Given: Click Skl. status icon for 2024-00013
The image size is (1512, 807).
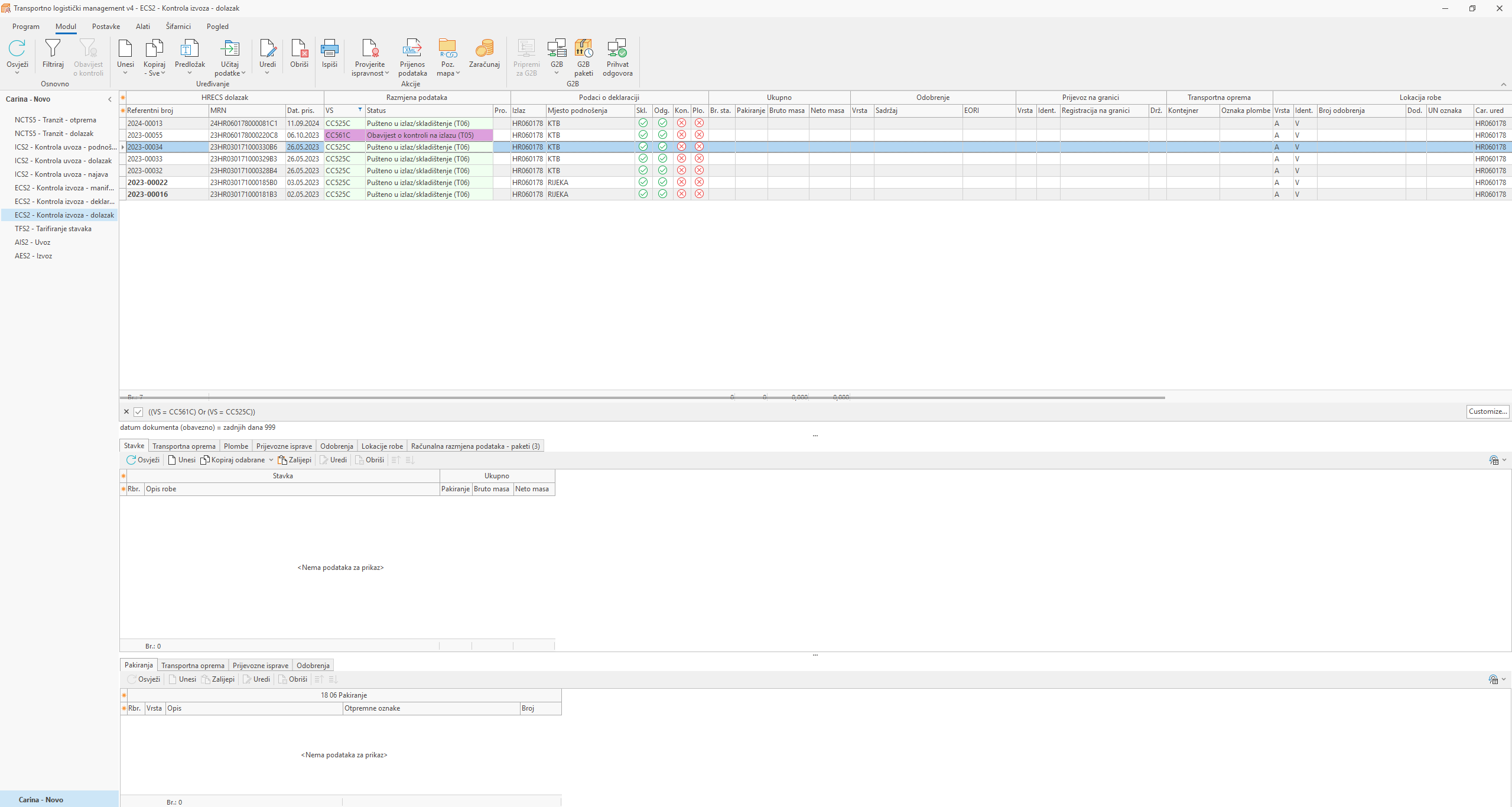Looking at the screenshot, I should point(643,123).
